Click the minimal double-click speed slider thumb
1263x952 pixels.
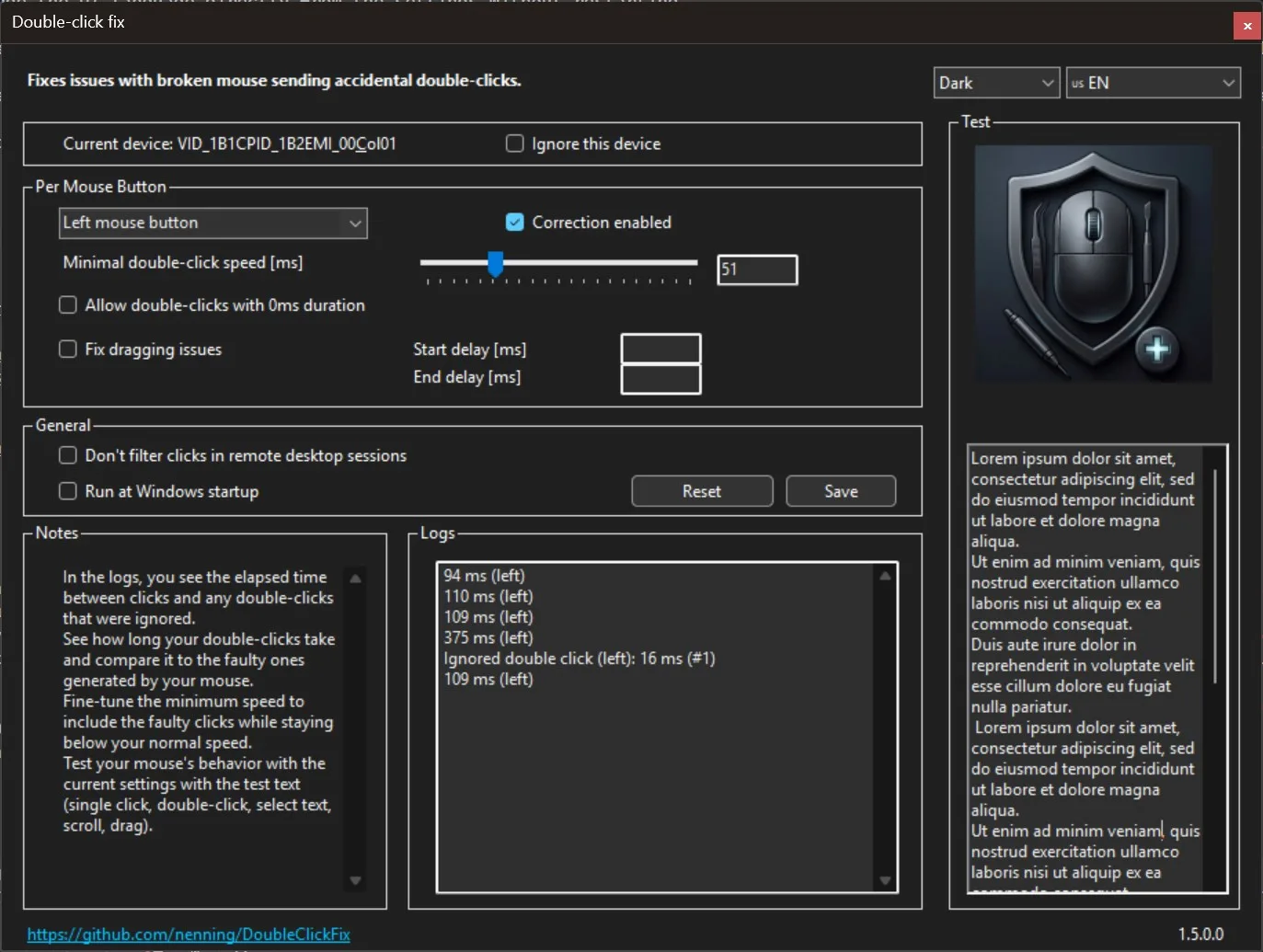tap(495, 264)
